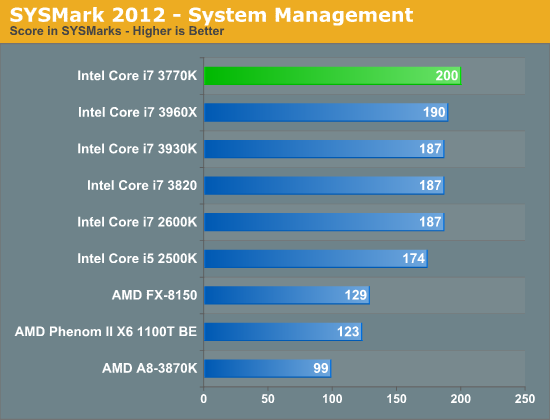Click the chart title 'SYSMark 2012 - System Management'
Image resolution: width=550 pixels, height=420 pixels.
click(212, 15)
